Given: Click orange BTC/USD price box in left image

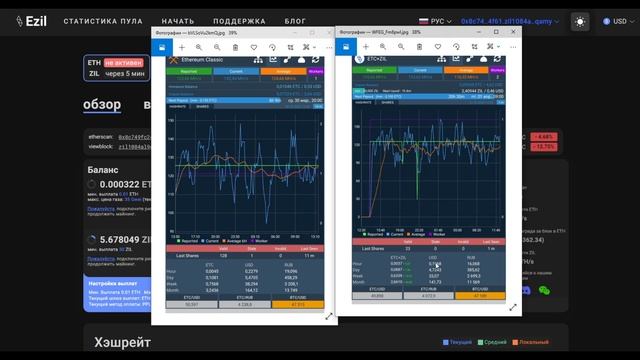Looking at the screenshot, I should click(298, 304).
